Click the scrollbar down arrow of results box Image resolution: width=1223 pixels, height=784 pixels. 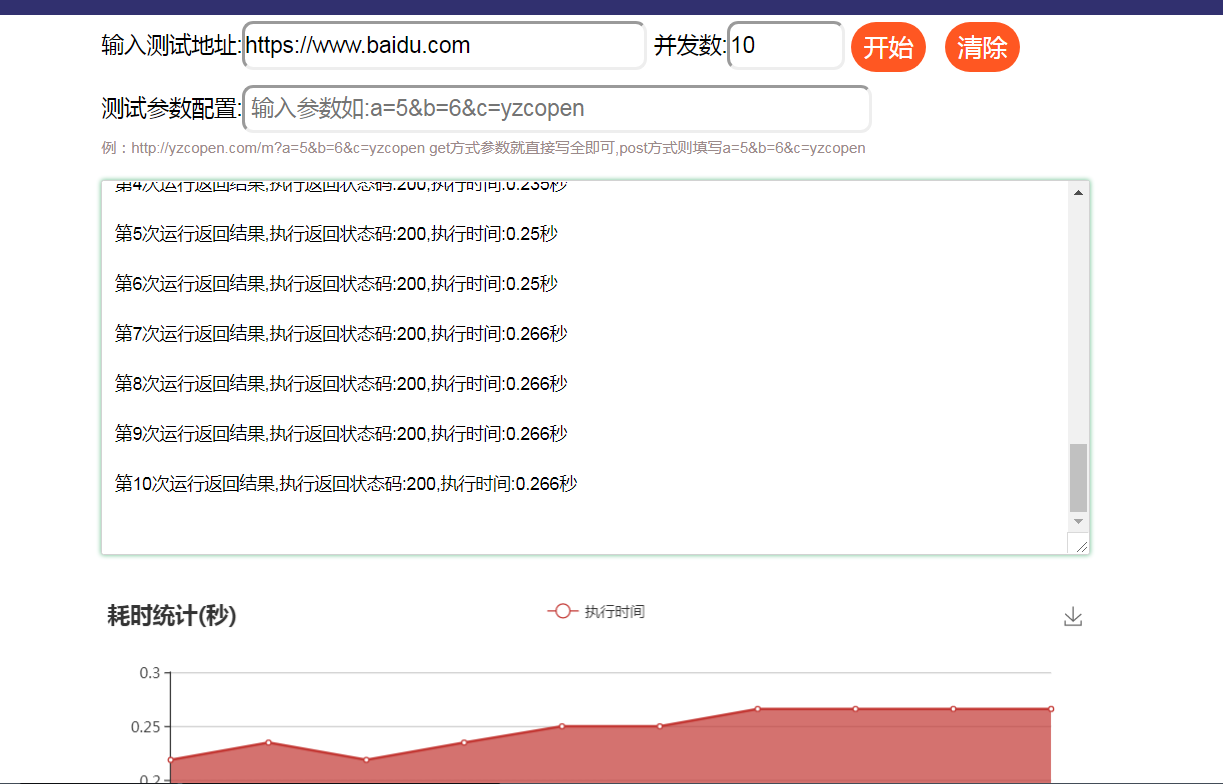[x=1079, y=521]
